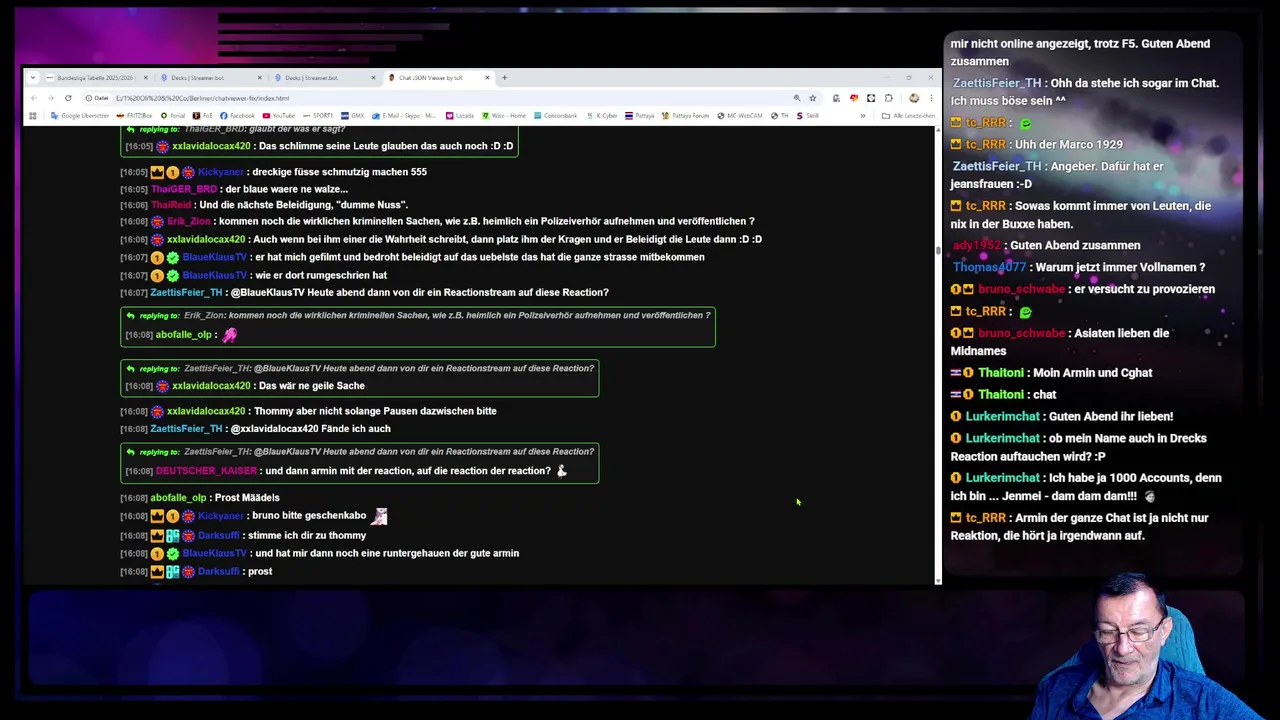Click Thaitoni 'Moin Armin und Cghat' in overlay chat

1092,373
